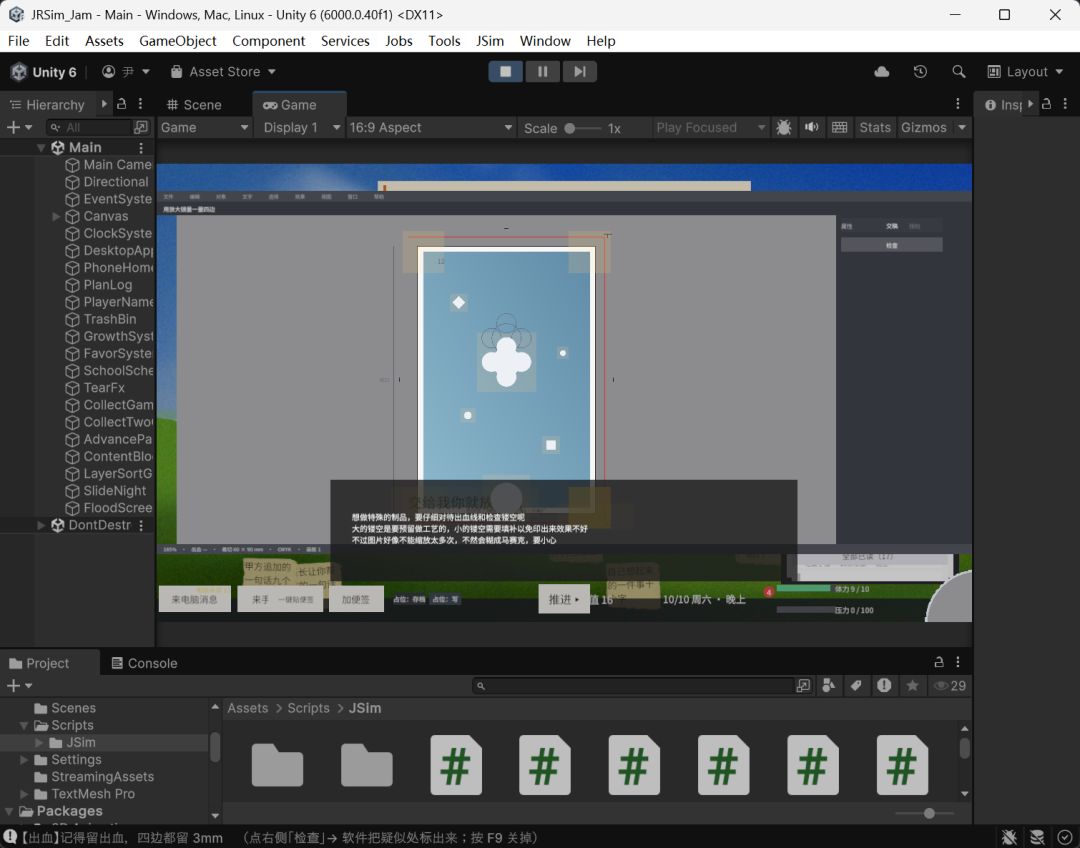1080x848 pixels.
Task: Expand the Canvas object in Hierarchy
Action: pyautogui.click(x=56, y=216)
